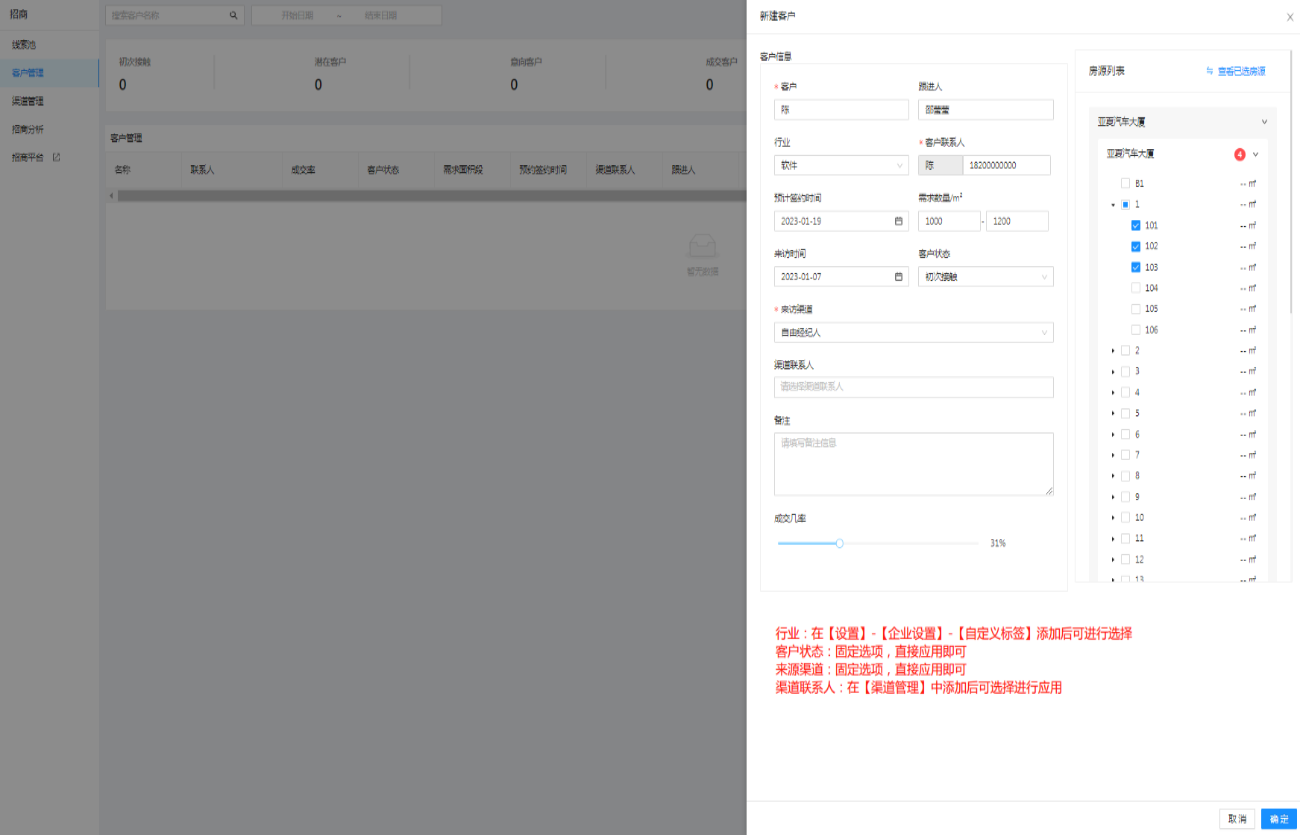Viewport: 1300px width, 835px height.
Task: Tick the checkbox for floor 11
Action: pos(1125,538)
